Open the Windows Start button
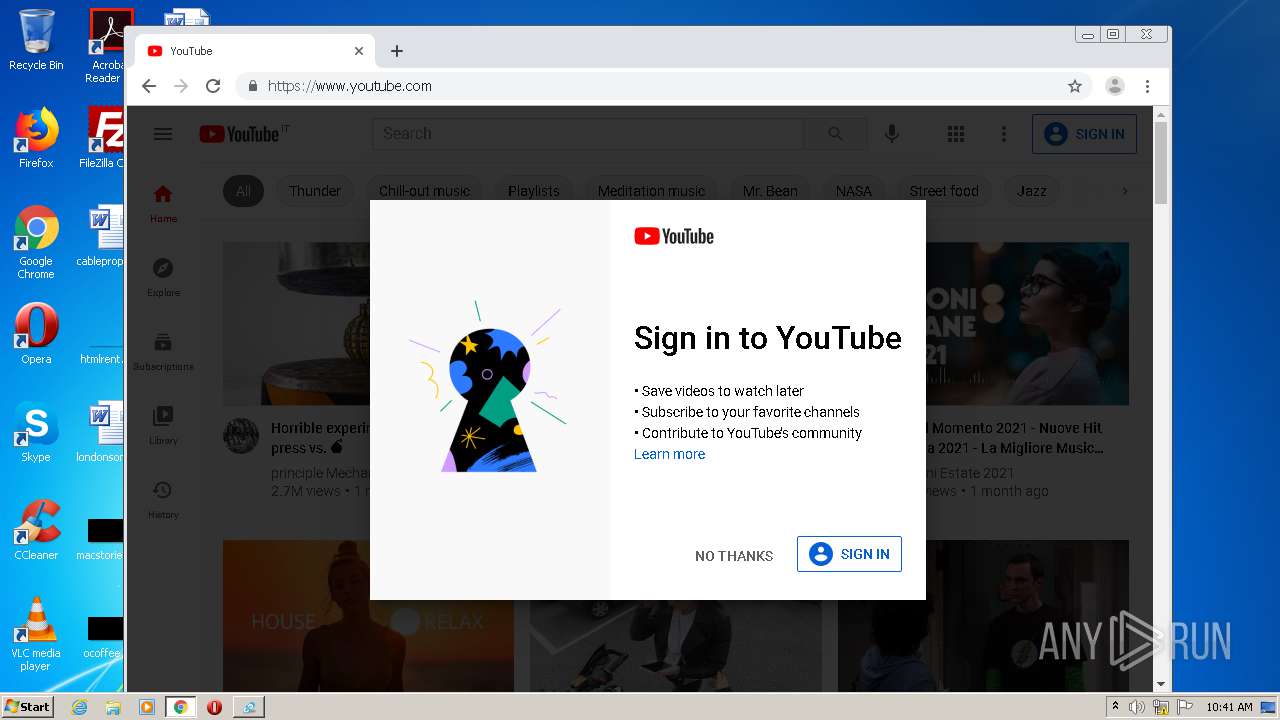This screenshot has width=1280, height=720. point(27,706)
